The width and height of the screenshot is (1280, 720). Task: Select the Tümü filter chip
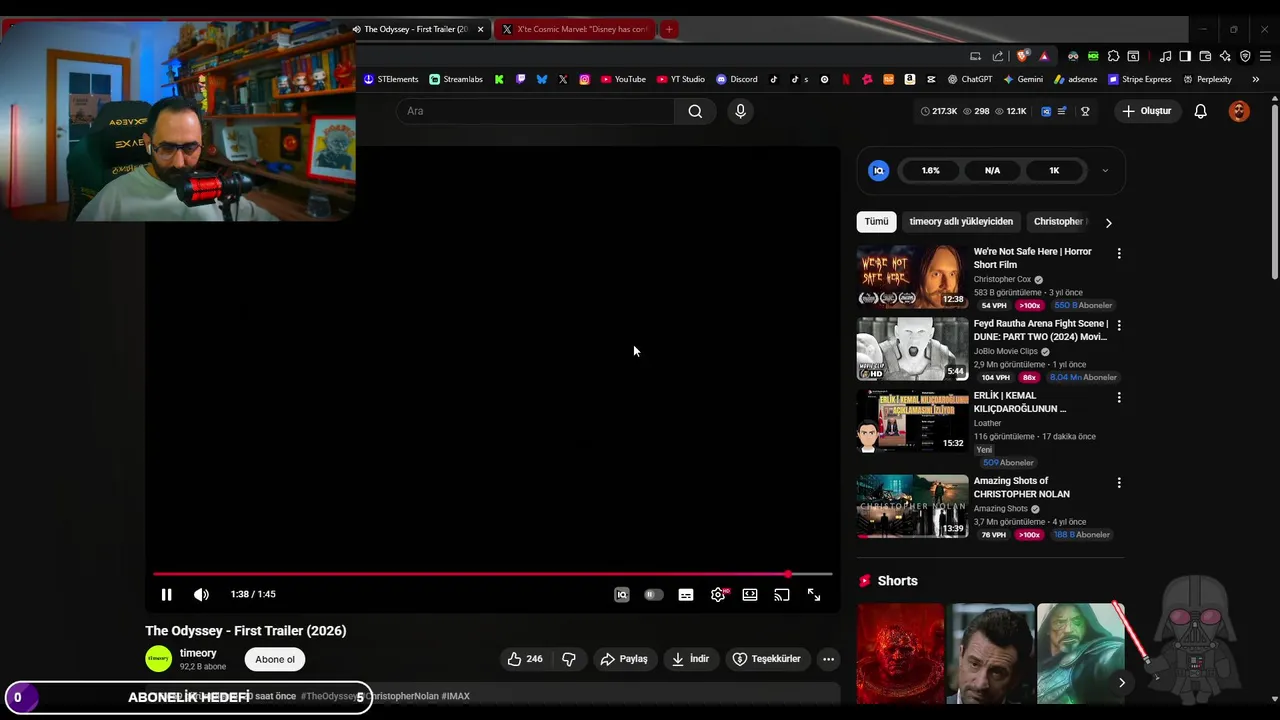click(x=876, y=221)
